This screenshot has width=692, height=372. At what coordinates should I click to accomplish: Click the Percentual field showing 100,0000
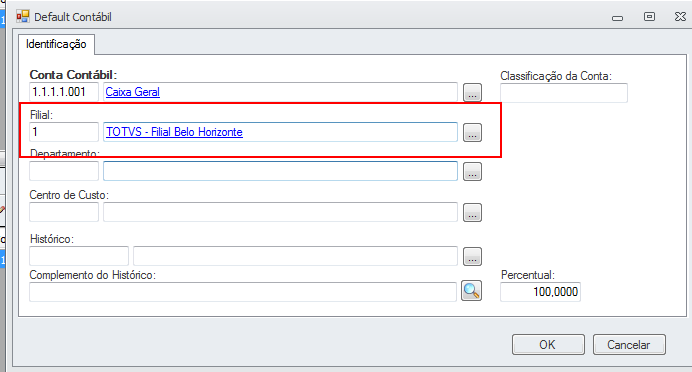(x=540, y=292)
